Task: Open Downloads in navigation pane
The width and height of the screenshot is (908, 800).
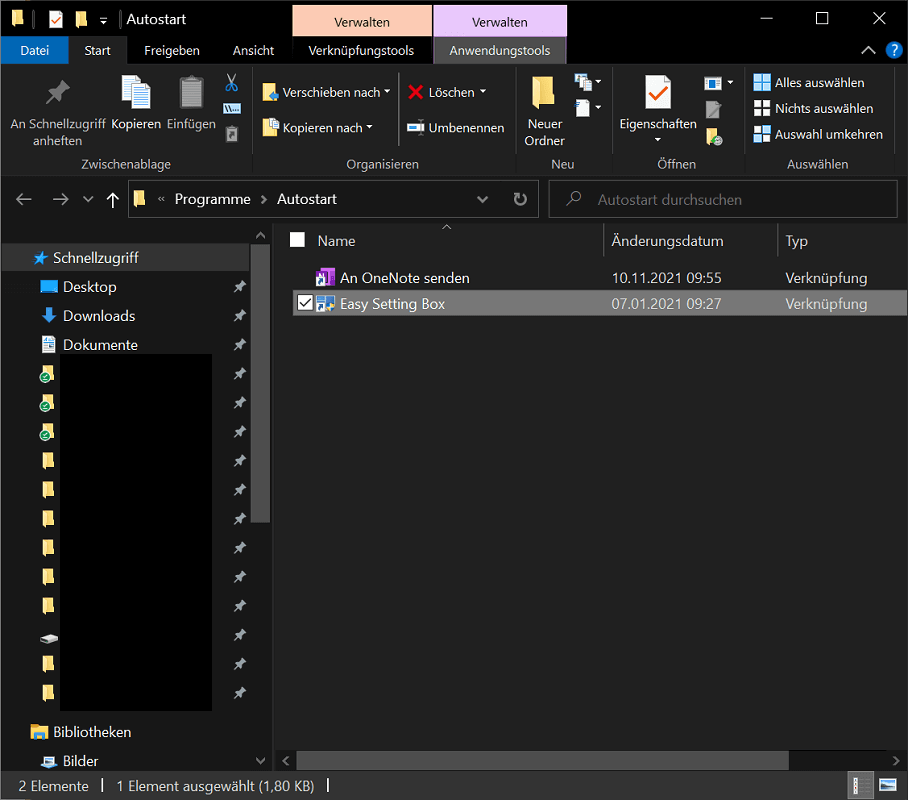Action: [99, 316]
